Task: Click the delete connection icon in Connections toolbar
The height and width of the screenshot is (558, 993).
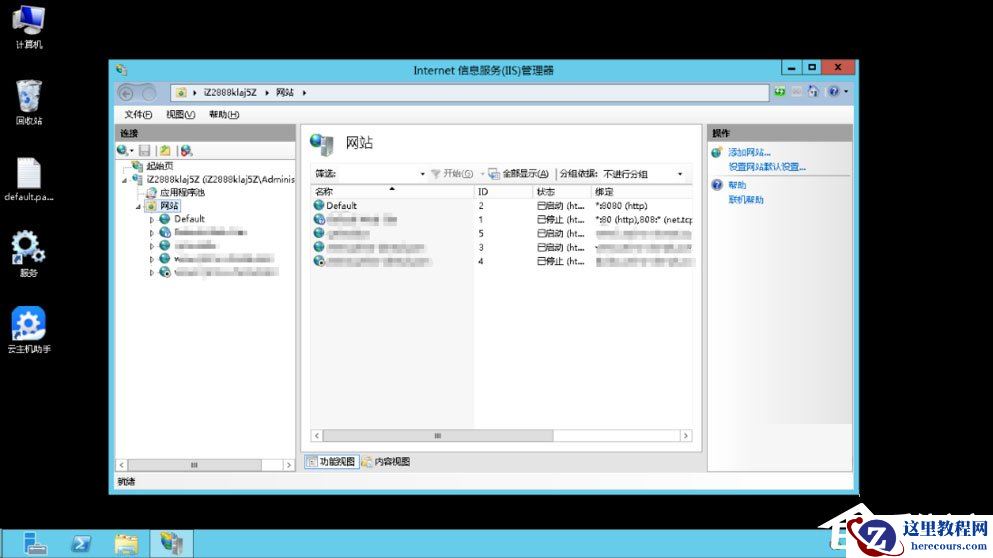Action: (x=186, y=151)
